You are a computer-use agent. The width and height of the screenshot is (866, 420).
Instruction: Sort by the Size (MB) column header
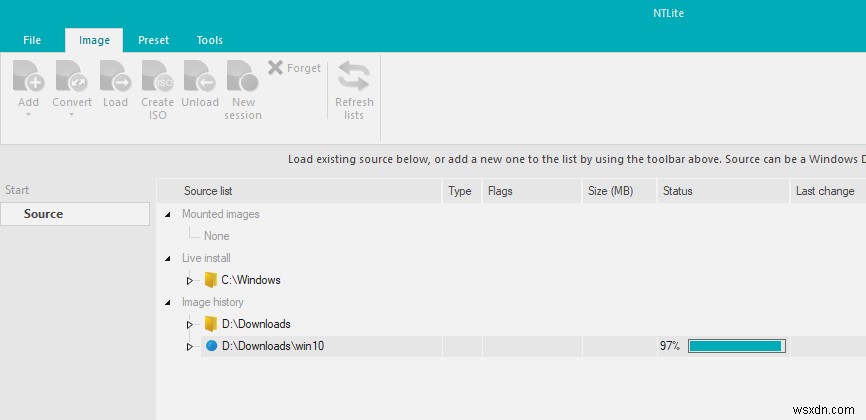[619, 191]
